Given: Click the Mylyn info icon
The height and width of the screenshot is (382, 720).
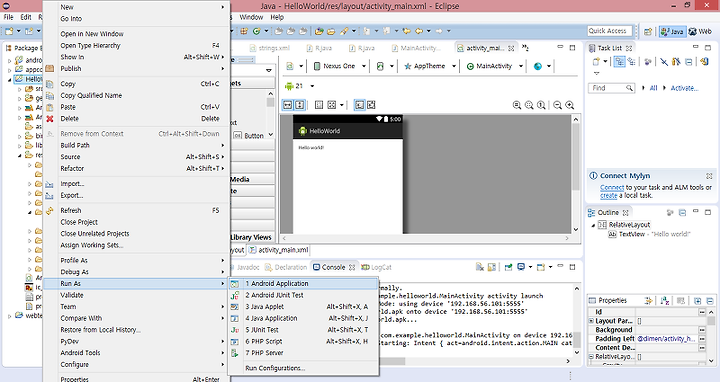Looking at the screenshot, I should pos(593,175).
